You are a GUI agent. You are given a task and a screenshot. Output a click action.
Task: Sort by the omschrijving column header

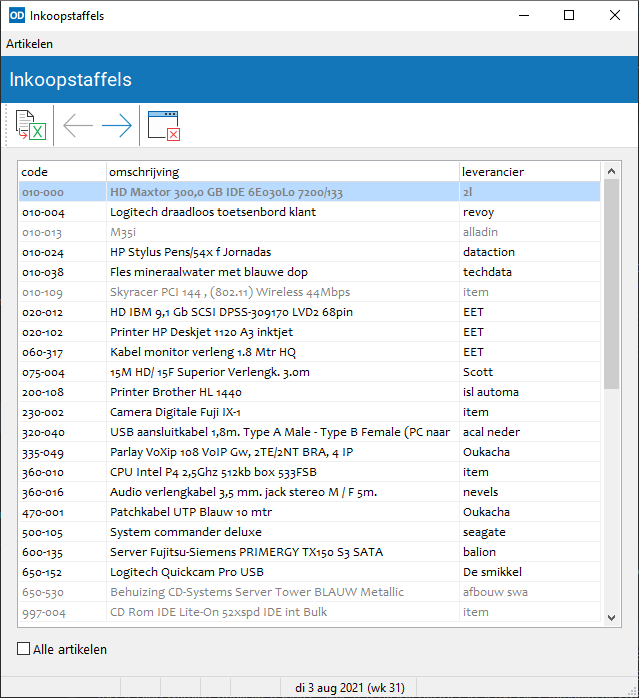(283, 172)
